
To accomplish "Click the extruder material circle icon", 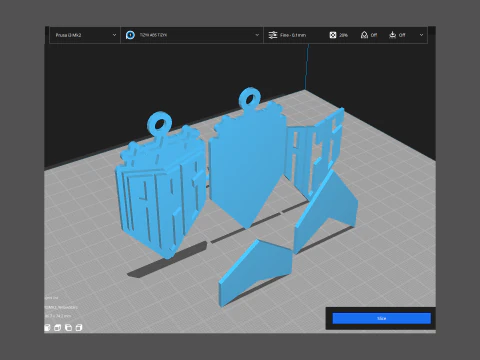I will [x=130, y=35].
